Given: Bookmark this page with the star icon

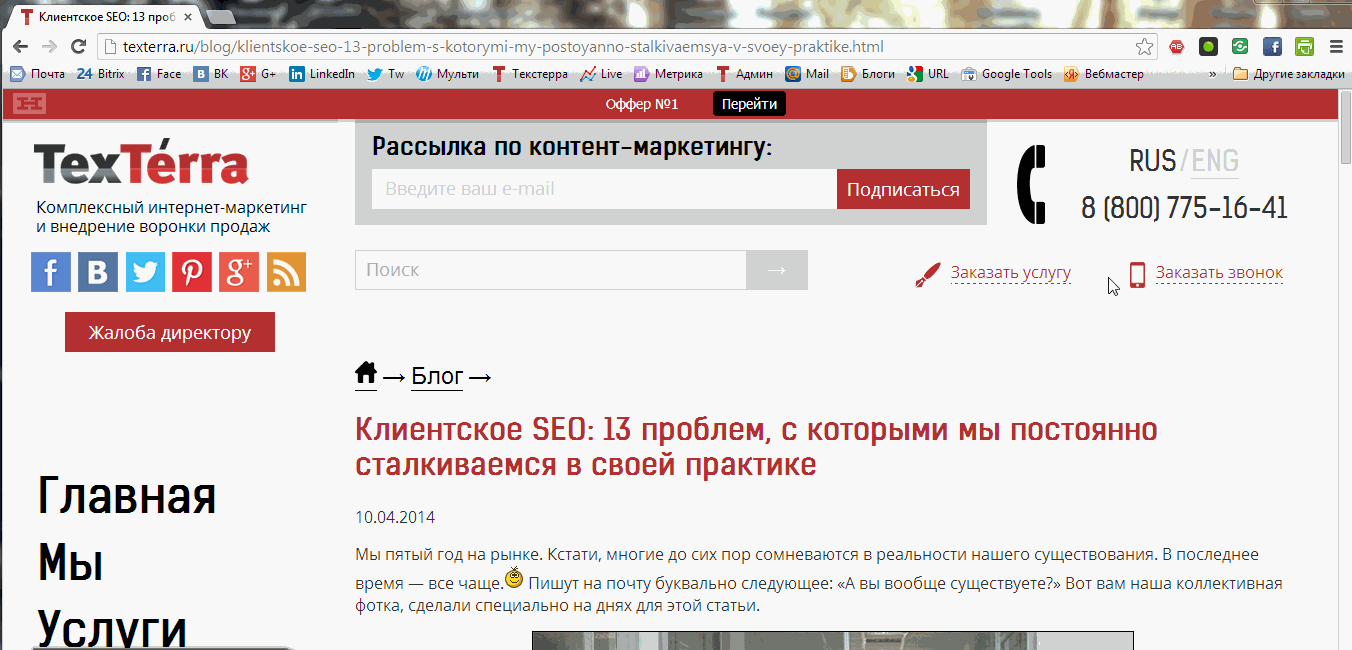Looking at the screenshot, I should [1145, 47].
